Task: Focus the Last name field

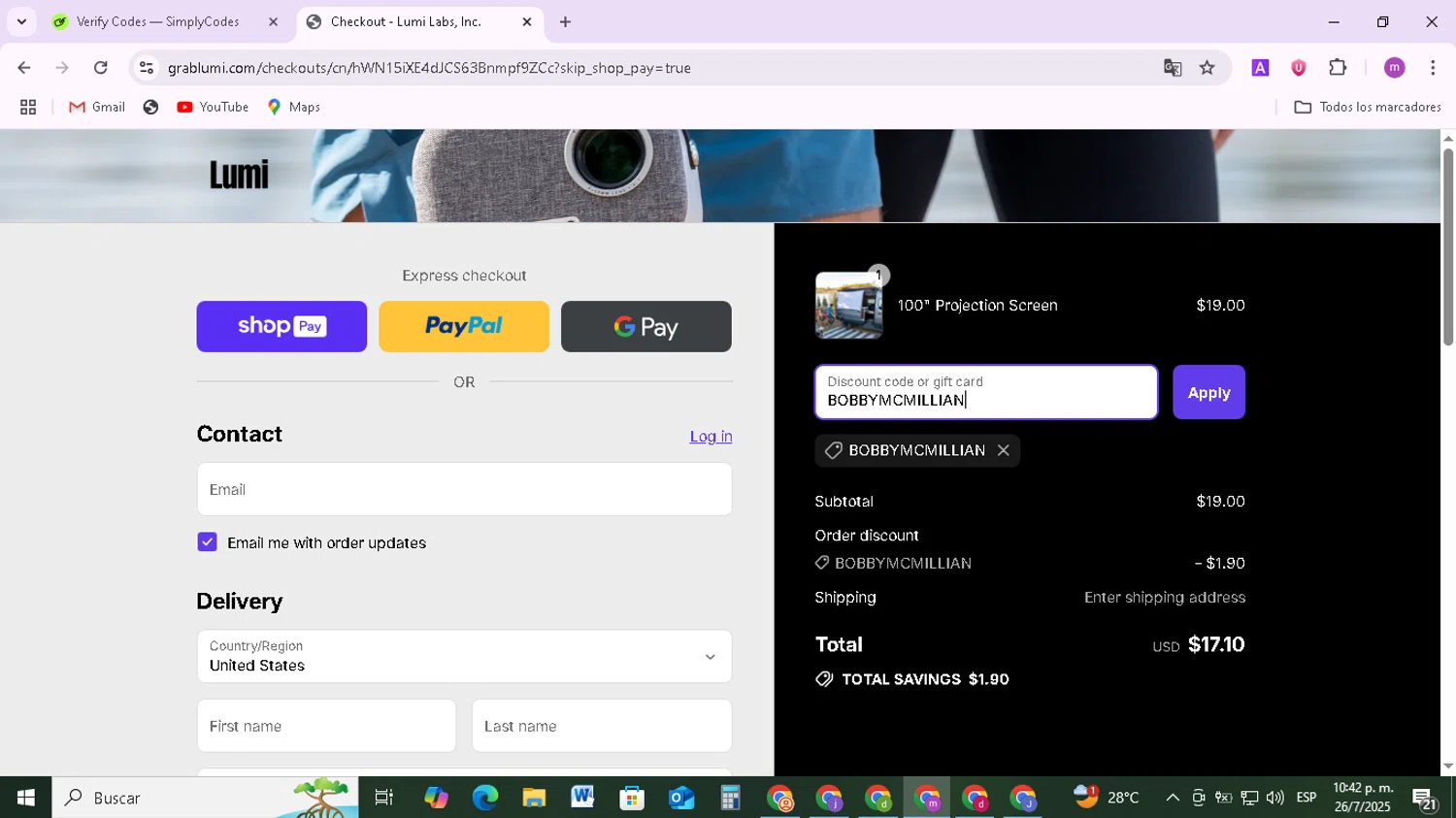Action: click(602, 726)
